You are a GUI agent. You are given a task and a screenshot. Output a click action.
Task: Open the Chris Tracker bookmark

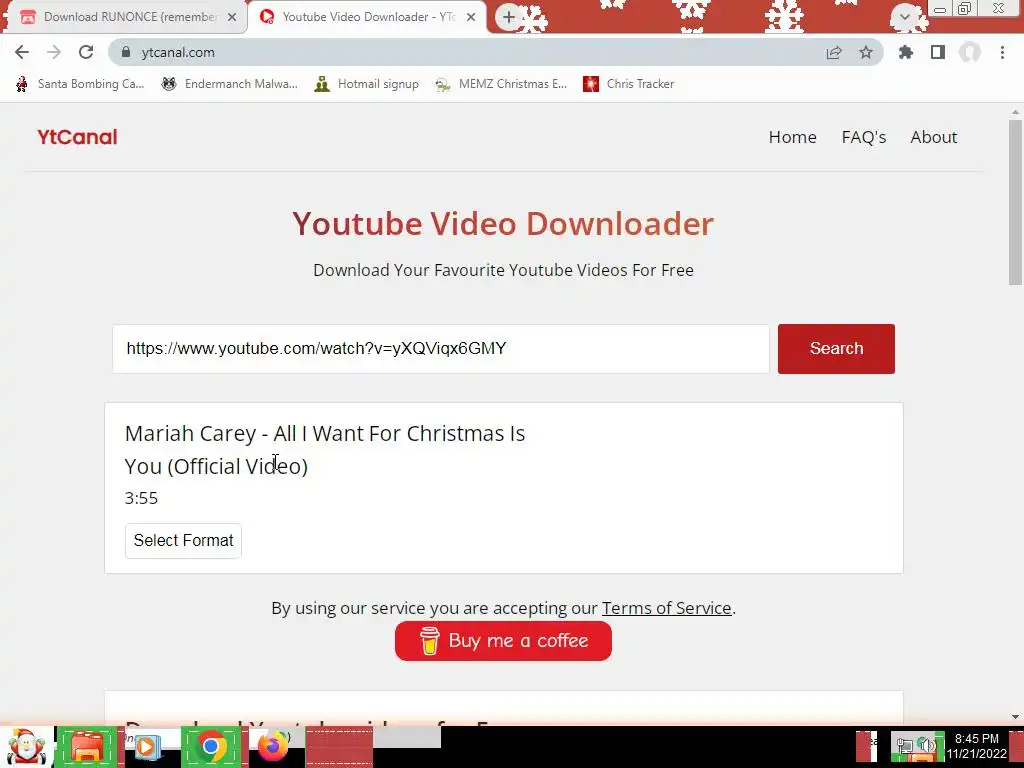628,84
